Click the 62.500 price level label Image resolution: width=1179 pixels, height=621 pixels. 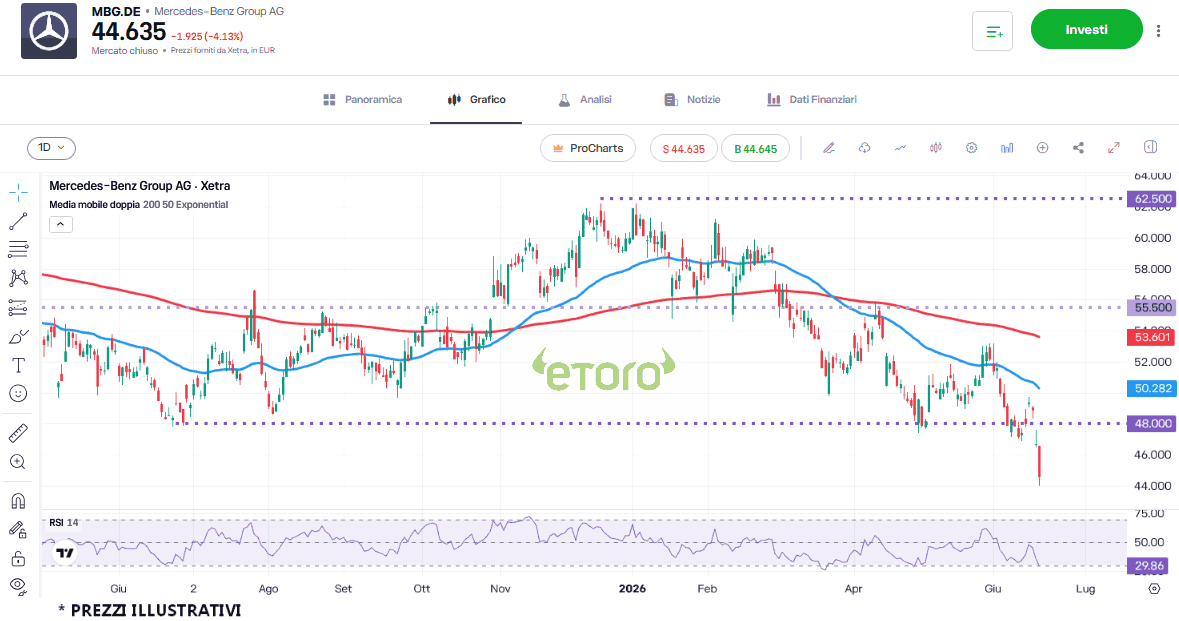pyautogui.click(x=1152, y=199)
